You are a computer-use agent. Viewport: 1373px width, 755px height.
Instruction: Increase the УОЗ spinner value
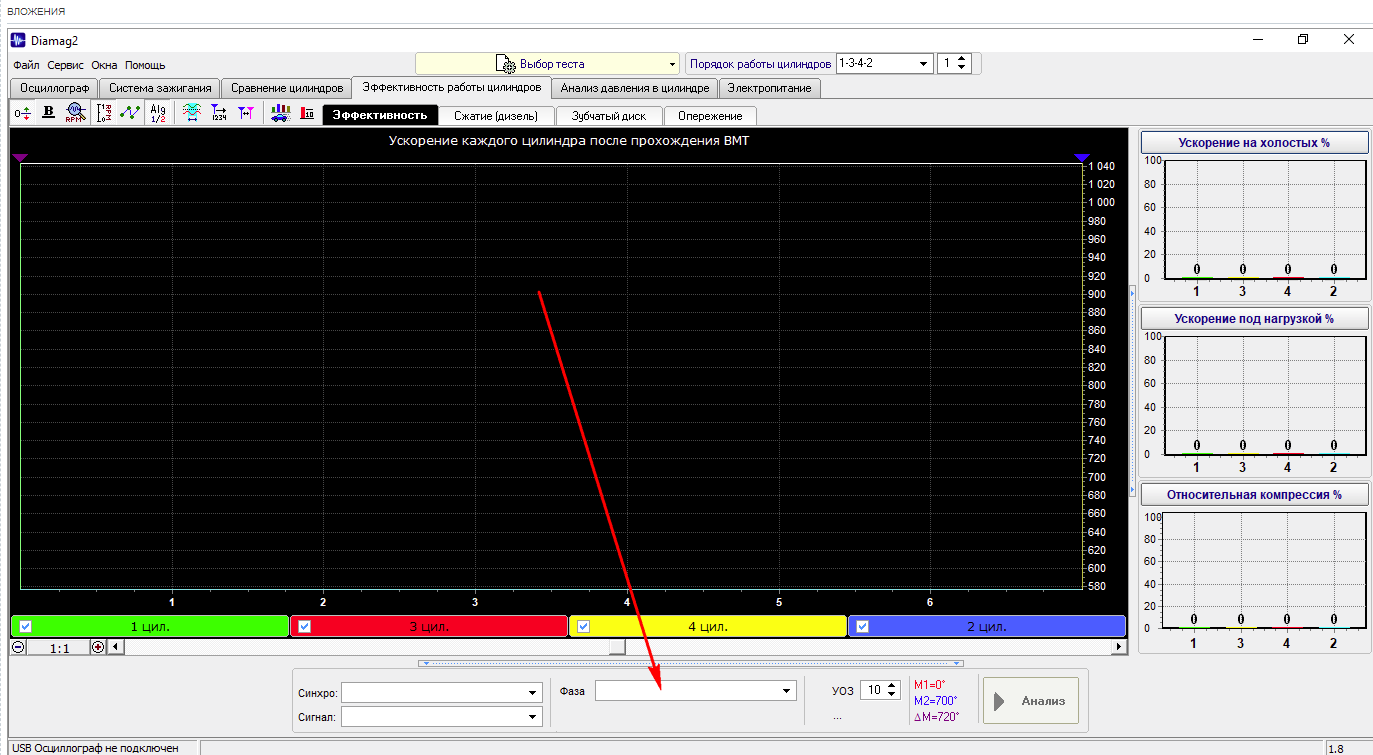tap(893, 686)
